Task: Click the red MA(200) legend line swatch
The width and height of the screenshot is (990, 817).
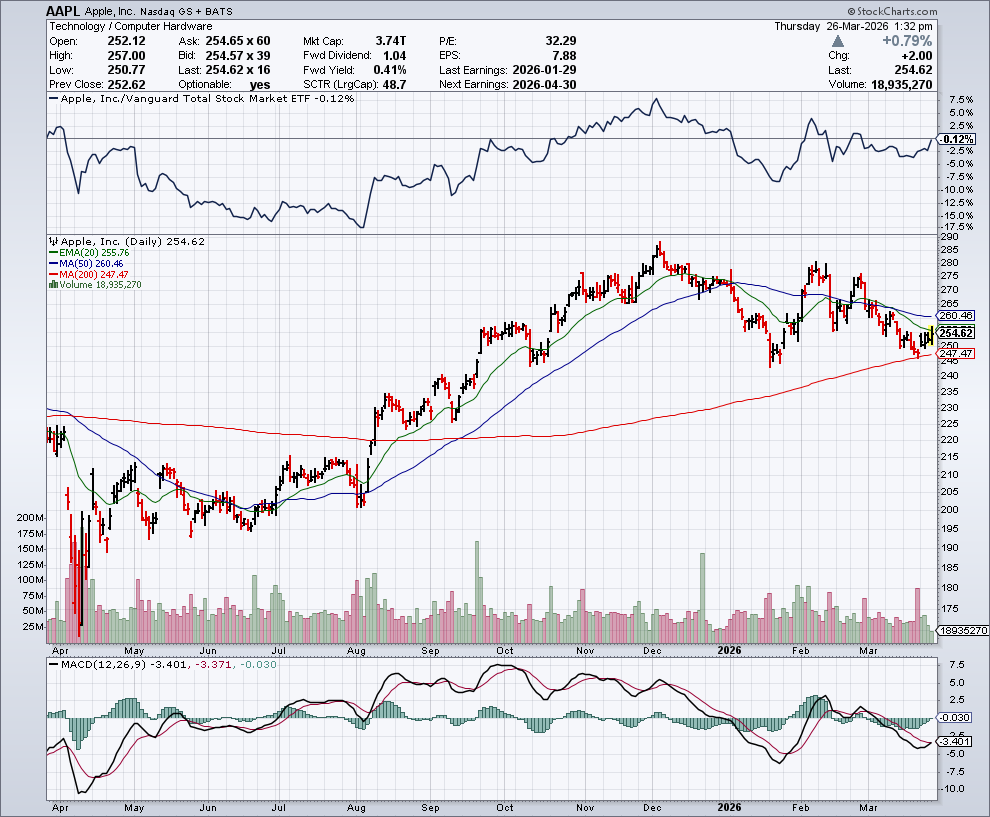Action: click(53, 275)
